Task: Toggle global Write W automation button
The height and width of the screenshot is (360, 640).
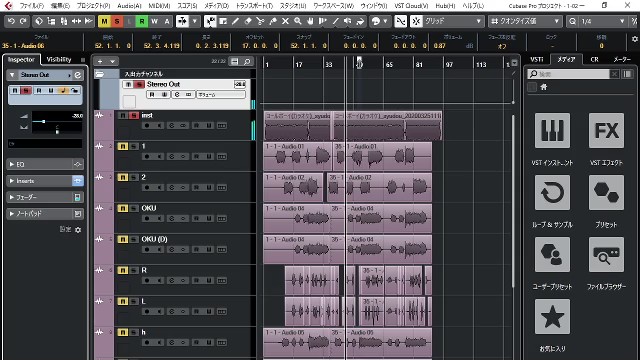Action: click(x=154, y=21)
